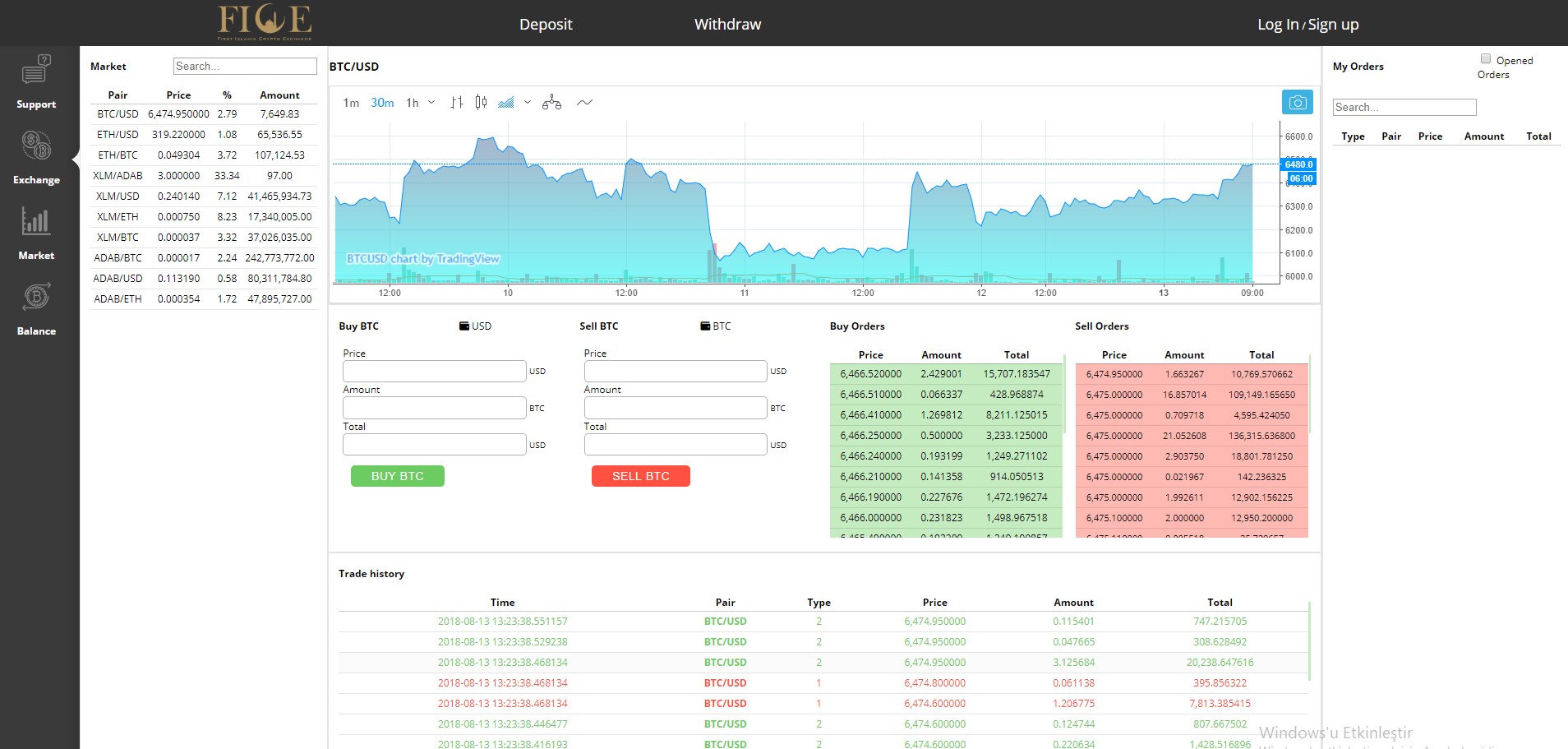This screenshot has width=1568, height=749.
Task: Open the compare symbols scale icon
Action: 551,103
